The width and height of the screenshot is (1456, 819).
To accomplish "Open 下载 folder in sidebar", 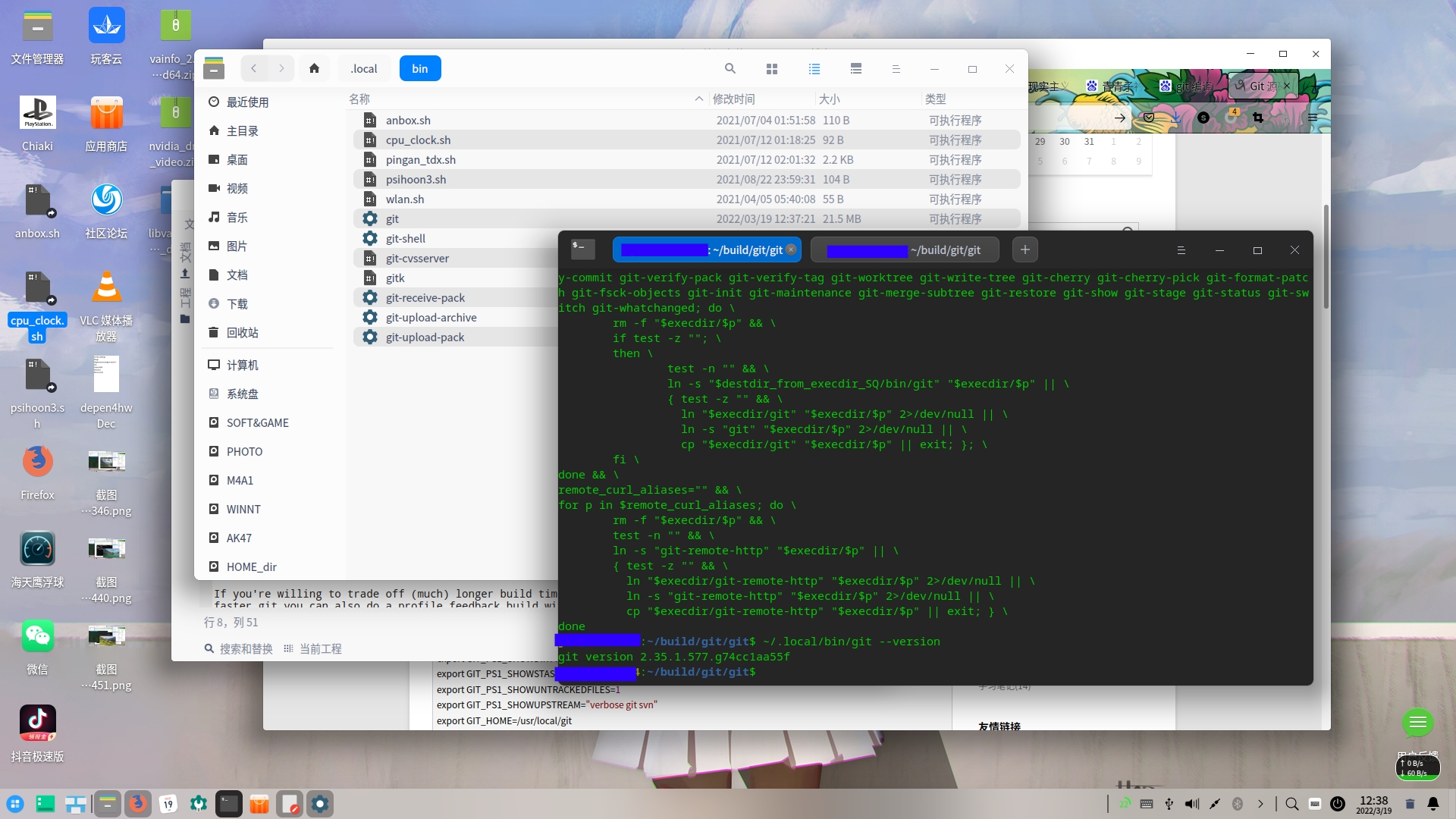I will coord(237,304).
